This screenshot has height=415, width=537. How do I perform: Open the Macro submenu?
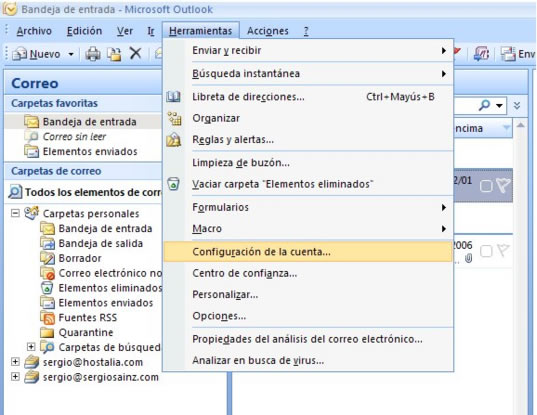click(308, 228)
